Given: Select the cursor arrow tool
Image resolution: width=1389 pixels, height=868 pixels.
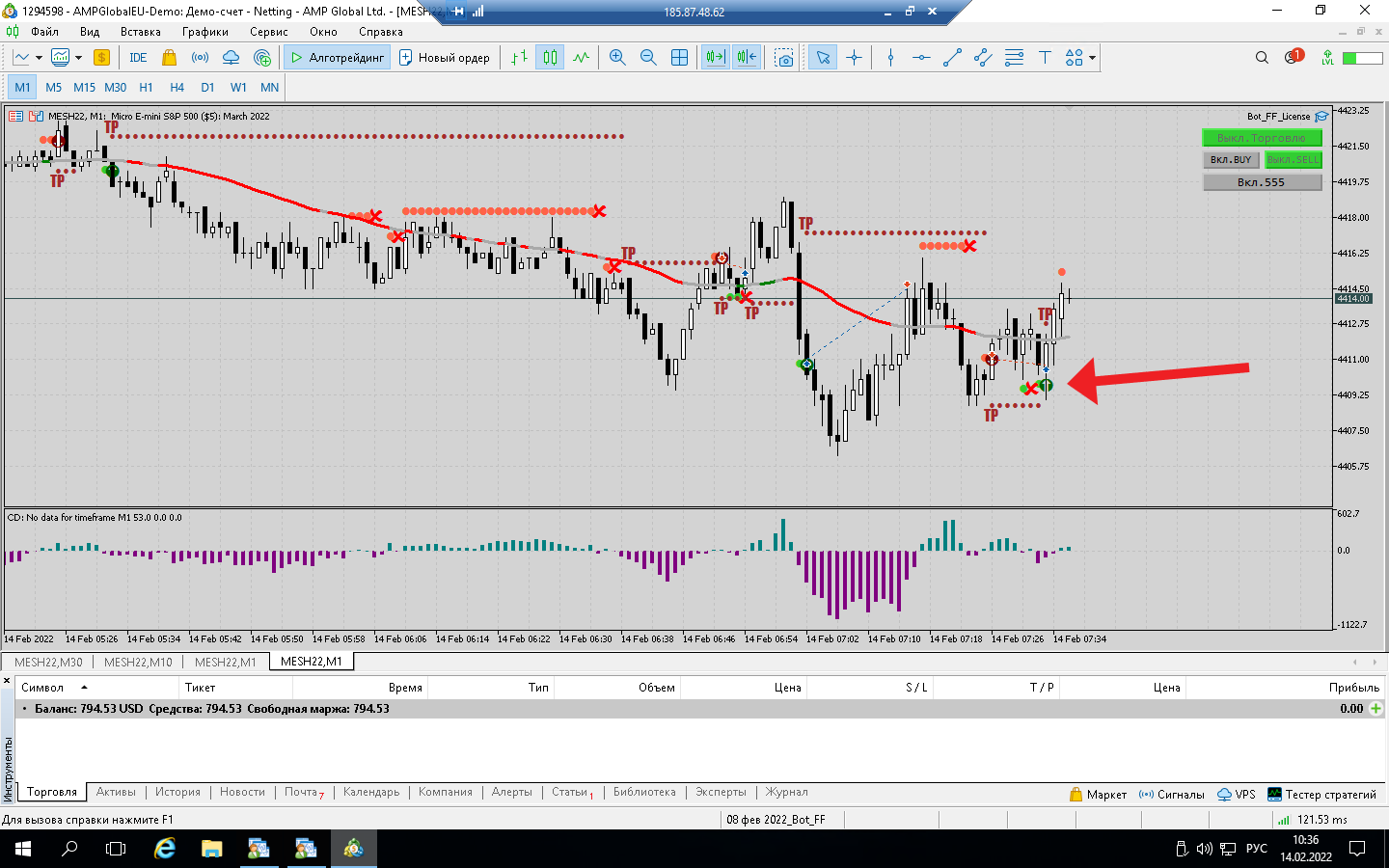Looking at the screenshot, I should [x=823, y=58].
